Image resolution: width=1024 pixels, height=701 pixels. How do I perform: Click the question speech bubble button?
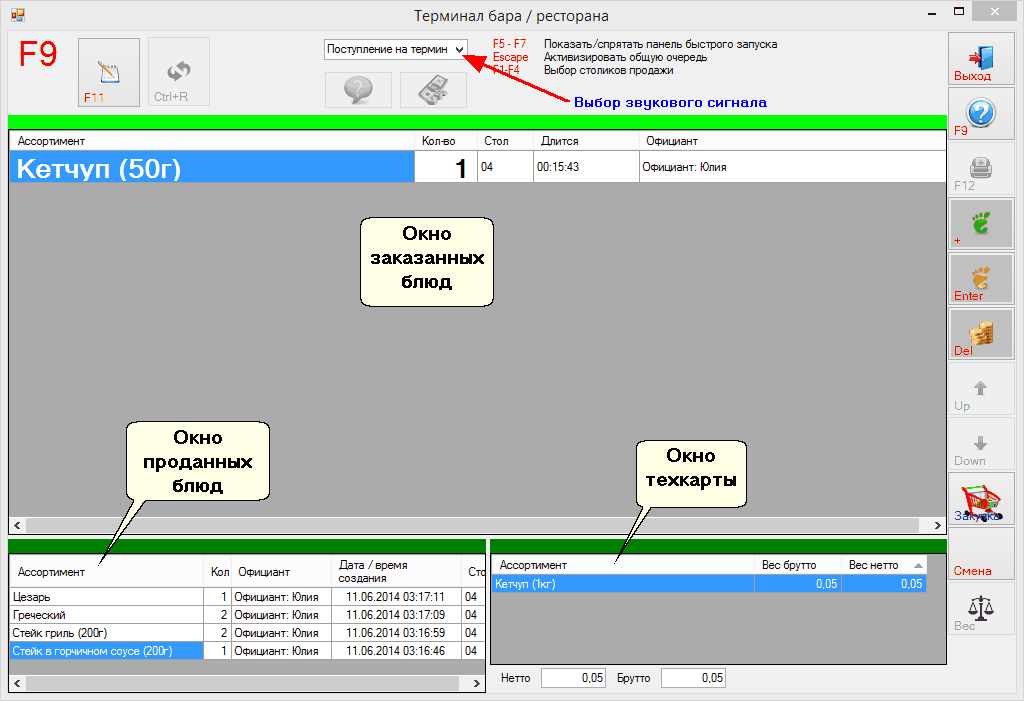pyautogui.click(x=358, y=90)
